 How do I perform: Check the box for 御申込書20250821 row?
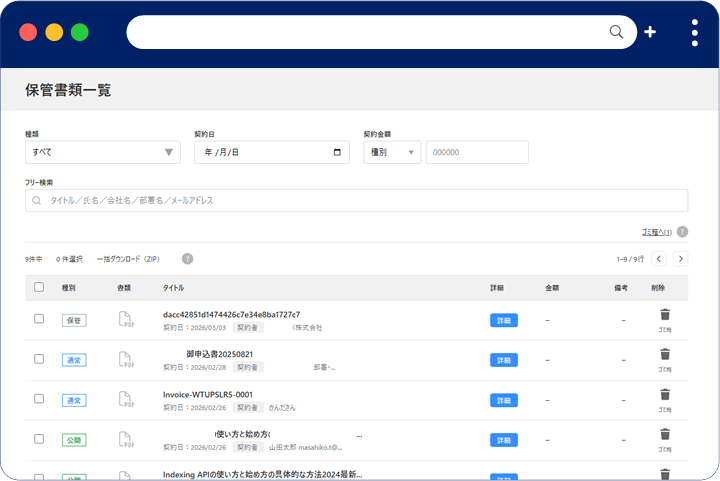(39, 359)
